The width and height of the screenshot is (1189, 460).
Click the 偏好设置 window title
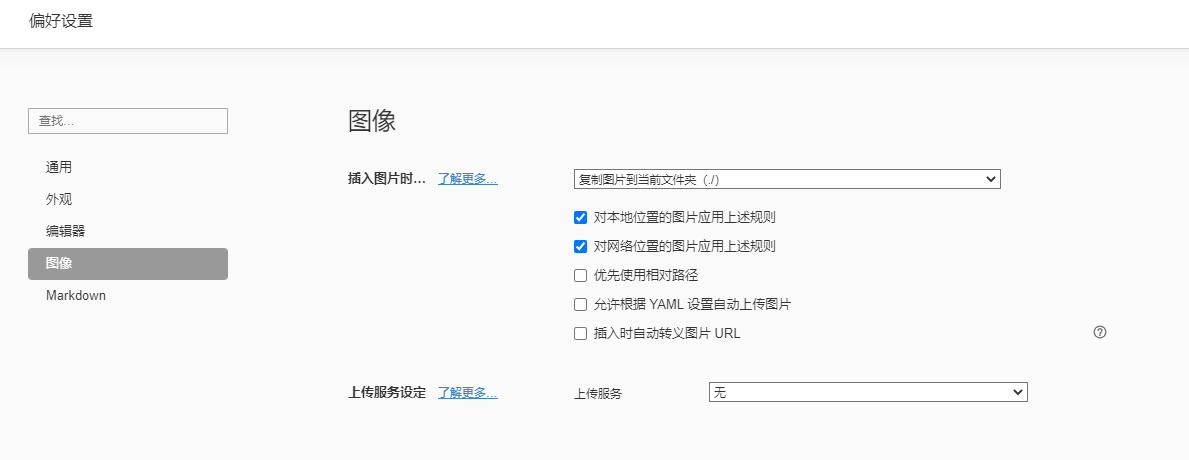(61, 21)
